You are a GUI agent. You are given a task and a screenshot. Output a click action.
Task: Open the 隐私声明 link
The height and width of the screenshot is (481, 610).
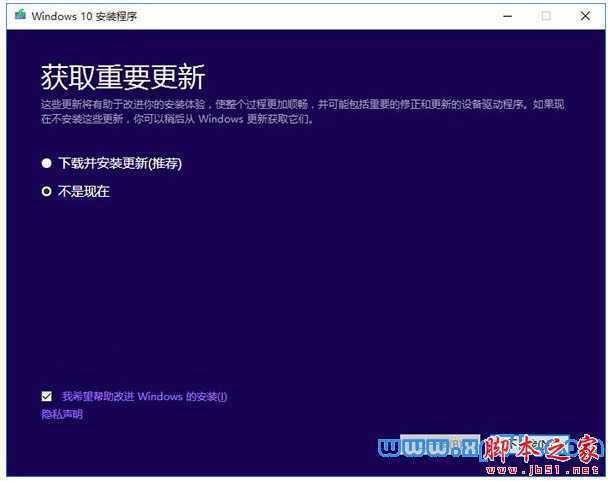click(x=62, y=414)
